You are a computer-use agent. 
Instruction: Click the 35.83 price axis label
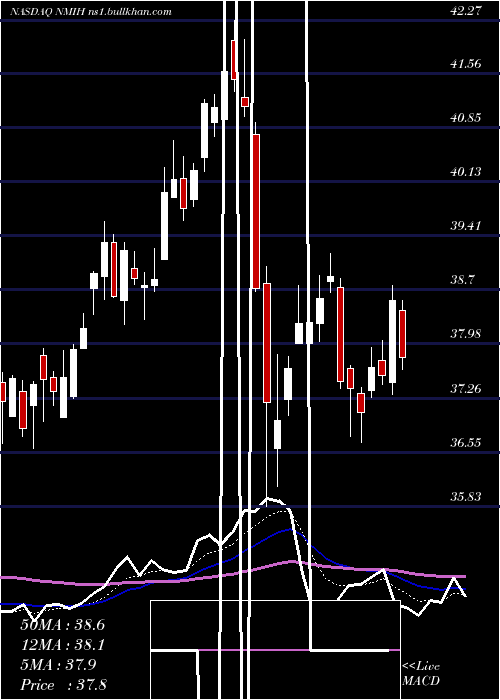click(x=466, y=496)
